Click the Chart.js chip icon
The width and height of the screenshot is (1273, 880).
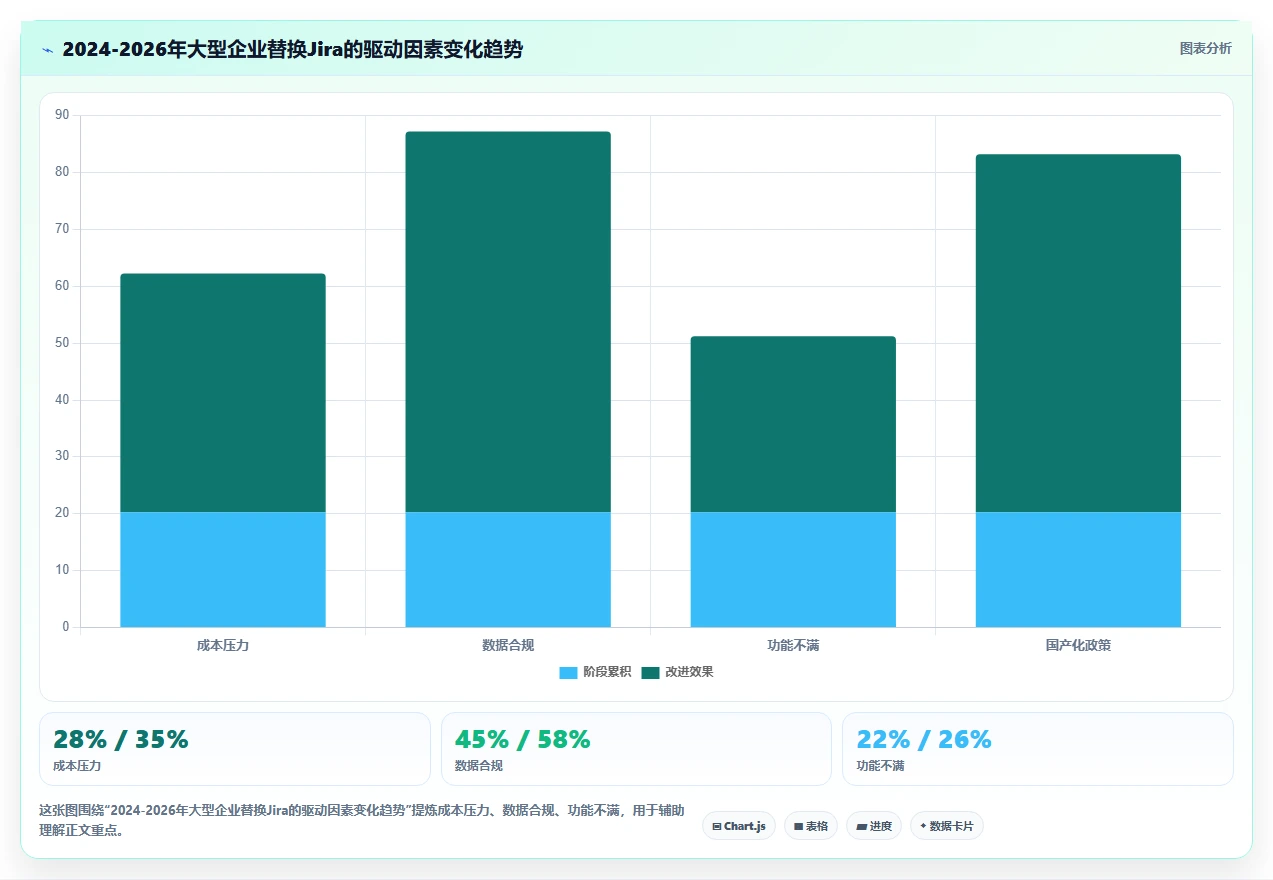pos(717,827)
